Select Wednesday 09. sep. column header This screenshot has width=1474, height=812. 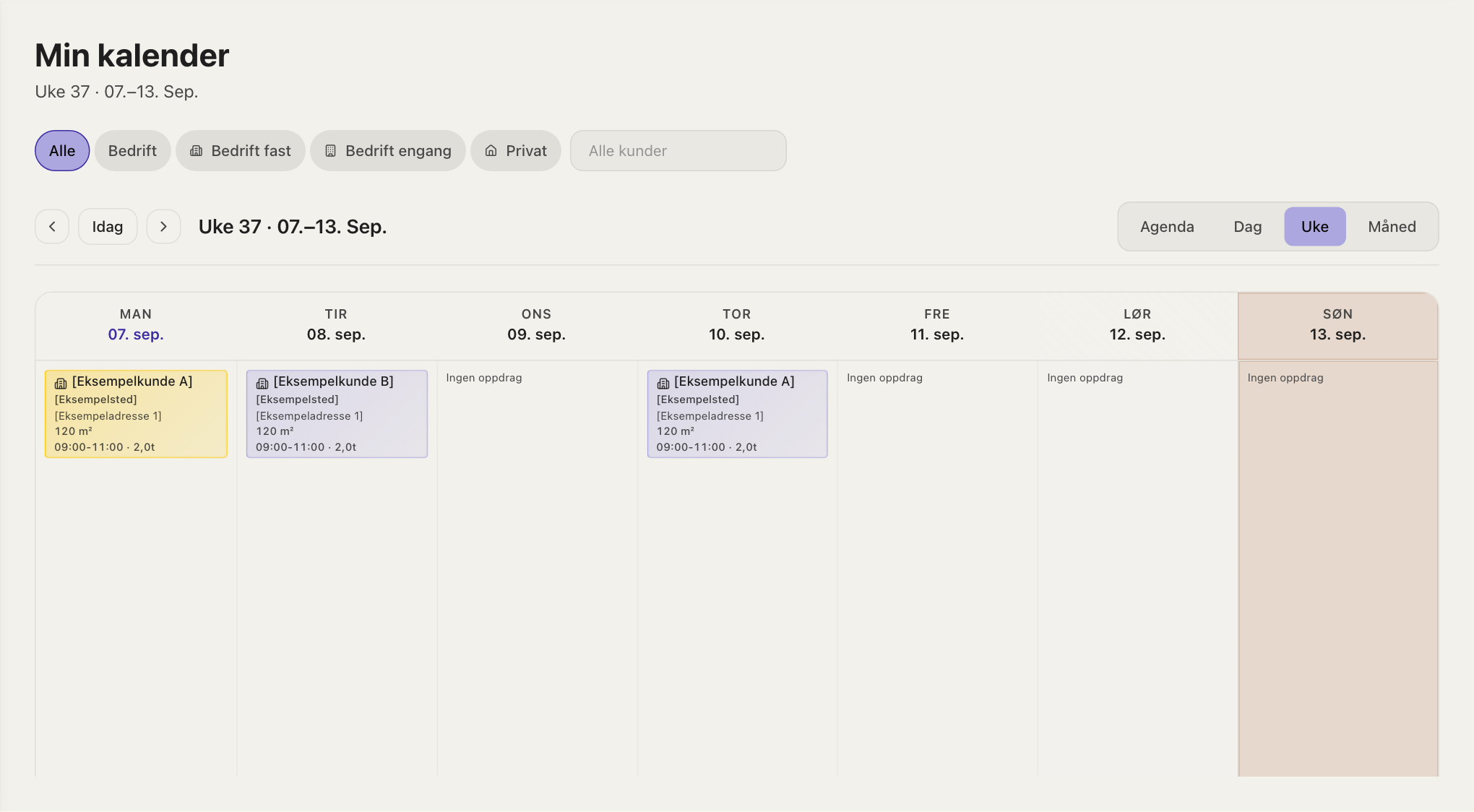tap(536, 325)
